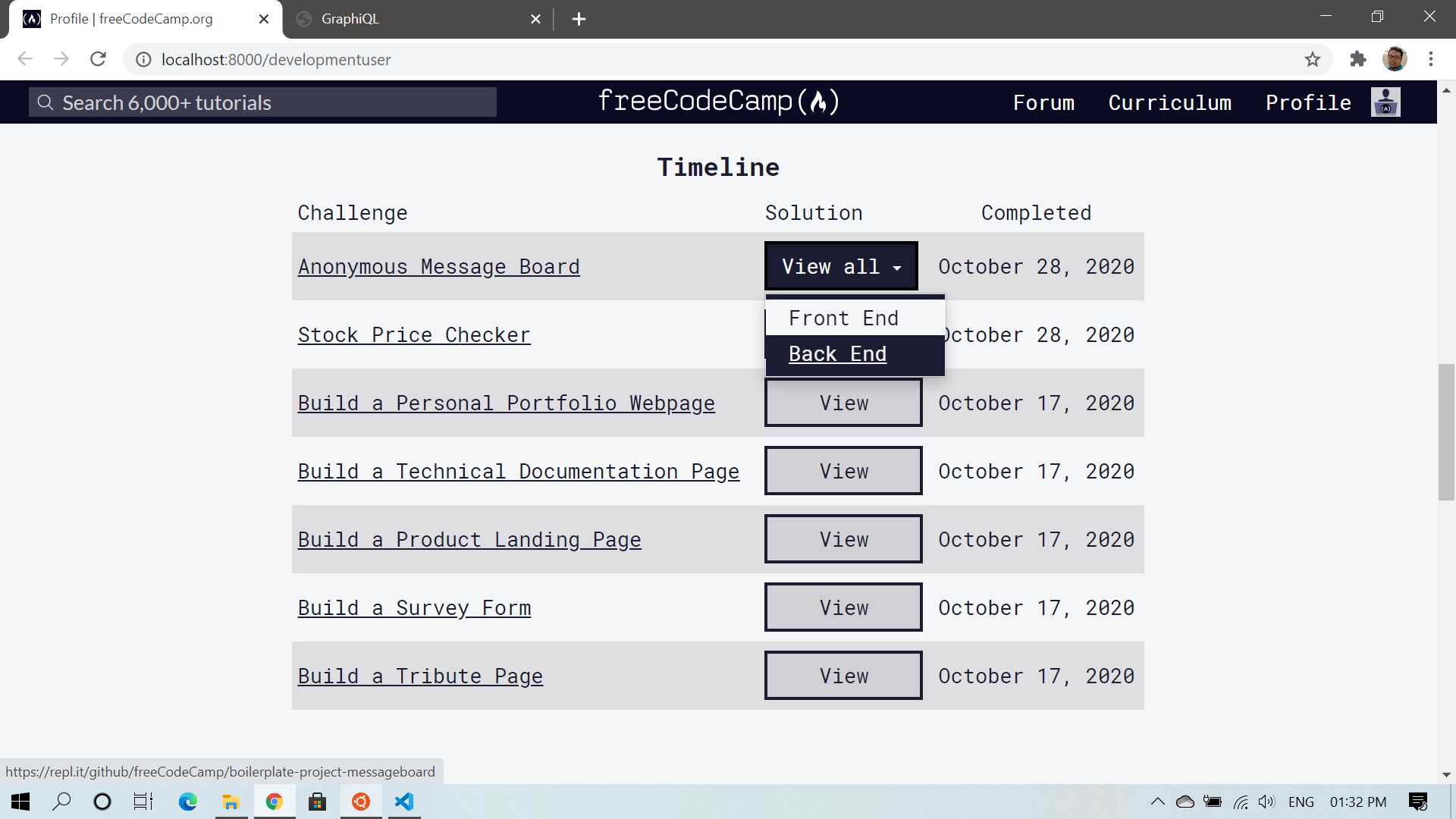The width and height of the screenshot is (1456, 819).
Task: Launch Visual Studio Code from the taskbar
Action: [x=404, y=802]
